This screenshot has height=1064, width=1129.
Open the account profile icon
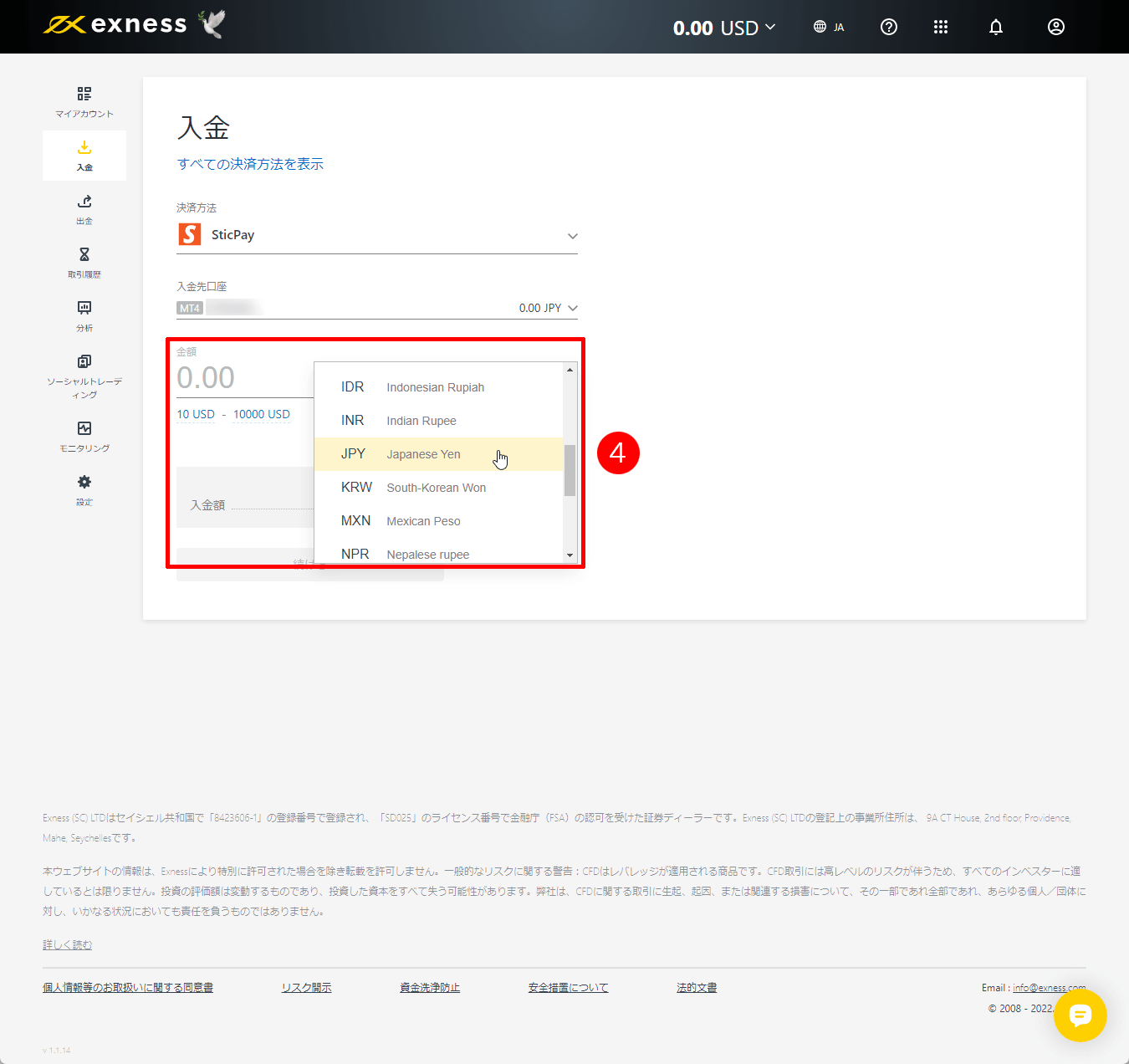point(1055,27)
